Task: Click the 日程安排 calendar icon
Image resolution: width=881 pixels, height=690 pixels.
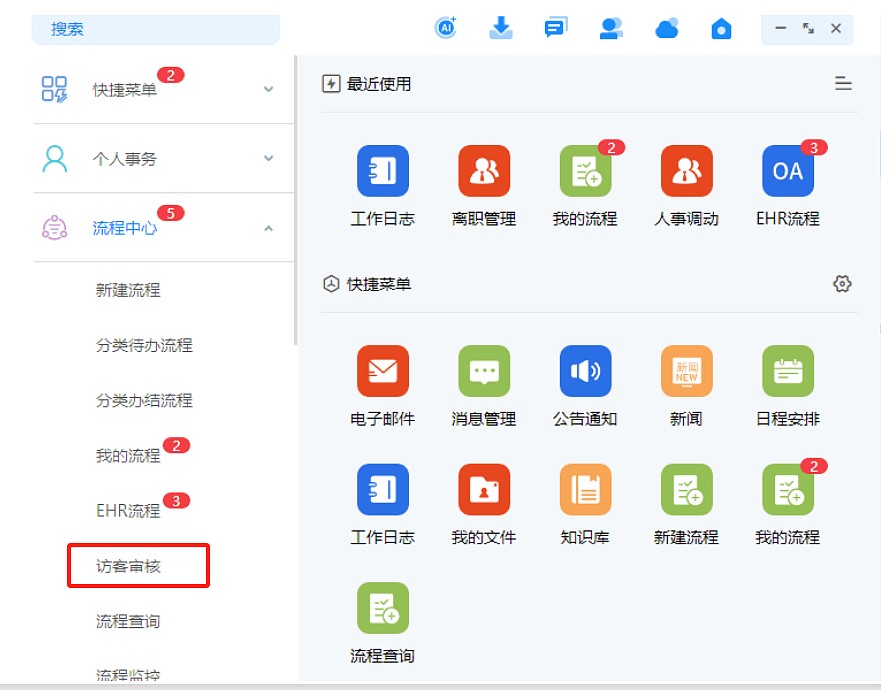Action: pyautogui.click(x=787, y=371)
